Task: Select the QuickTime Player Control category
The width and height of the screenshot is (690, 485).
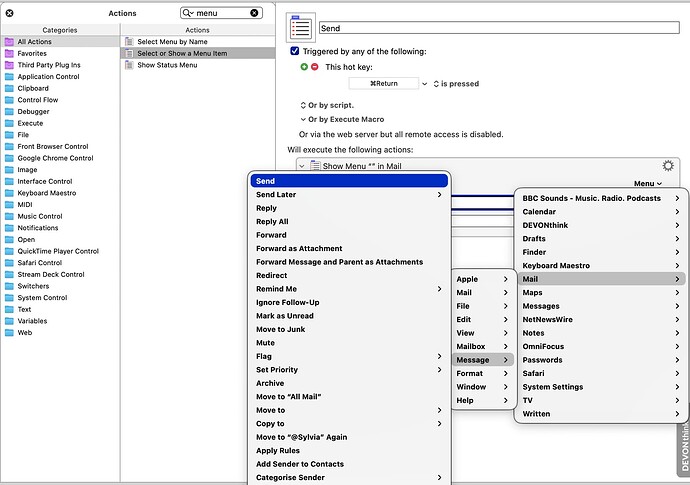Action: 60,251
